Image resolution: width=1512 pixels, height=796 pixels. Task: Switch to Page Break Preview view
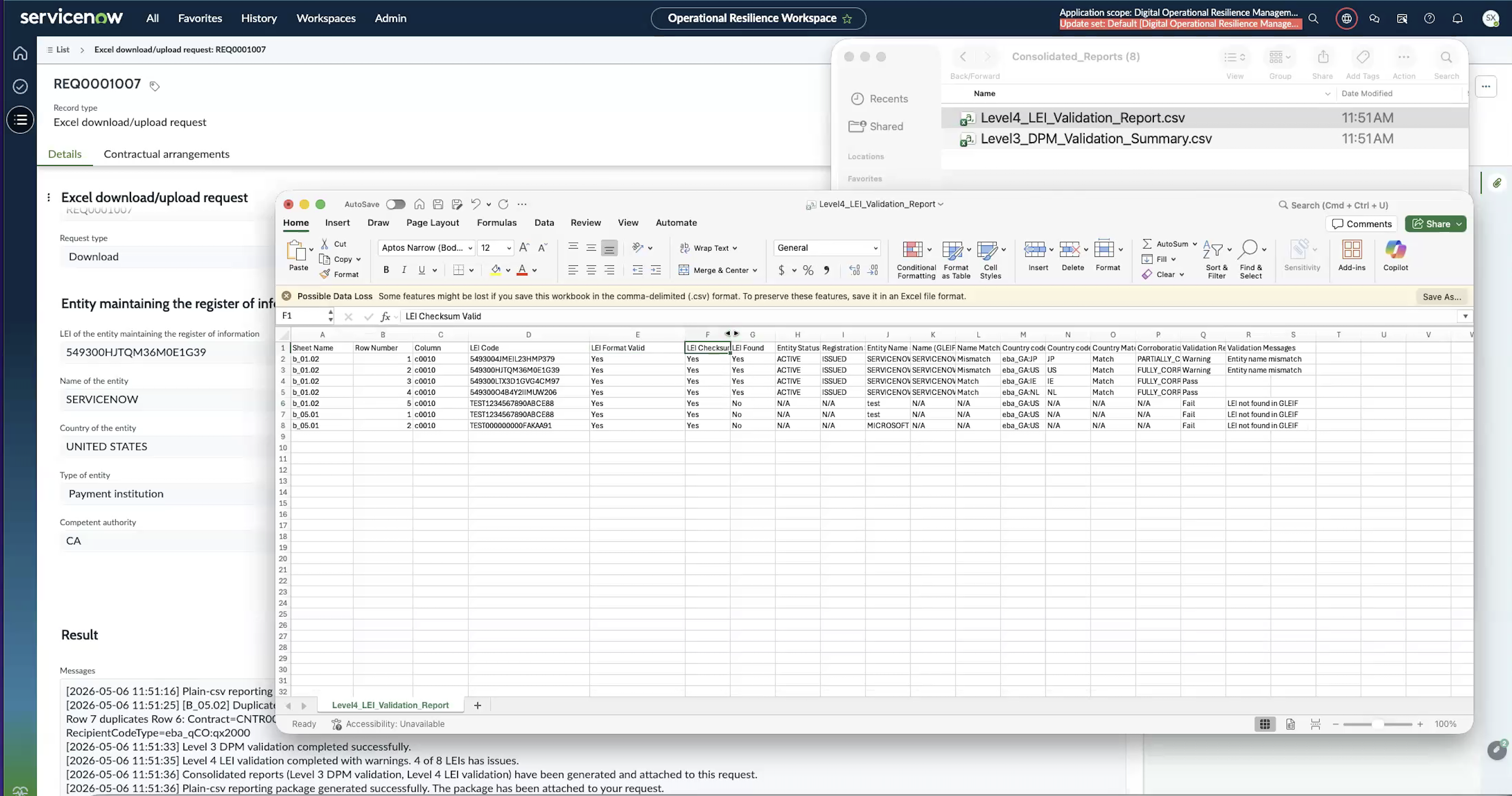point(1315,724)
